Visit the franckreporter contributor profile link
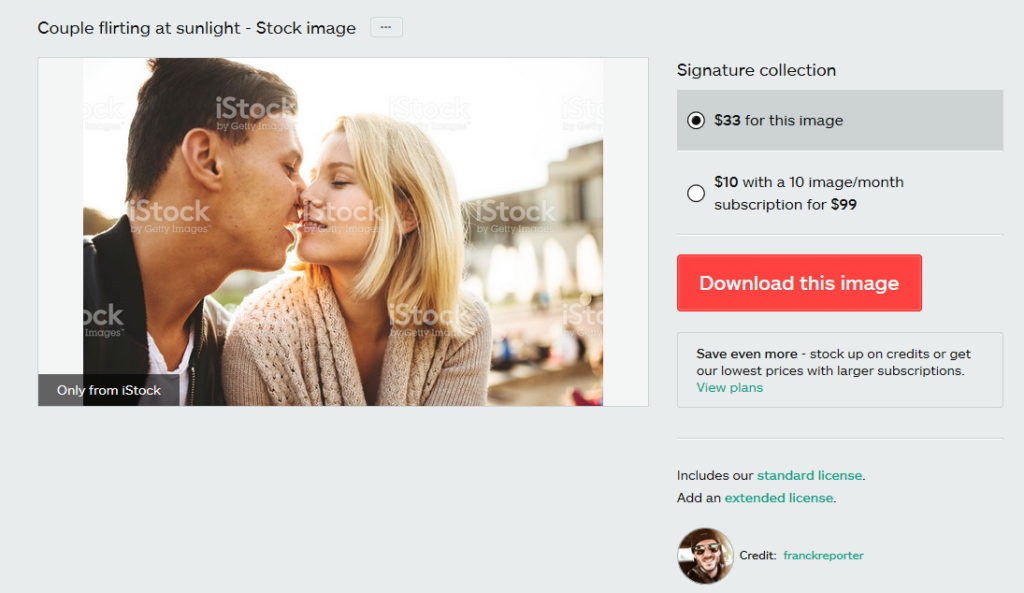The width and height of the screenshot is (1024, 593). coord(823,556)
